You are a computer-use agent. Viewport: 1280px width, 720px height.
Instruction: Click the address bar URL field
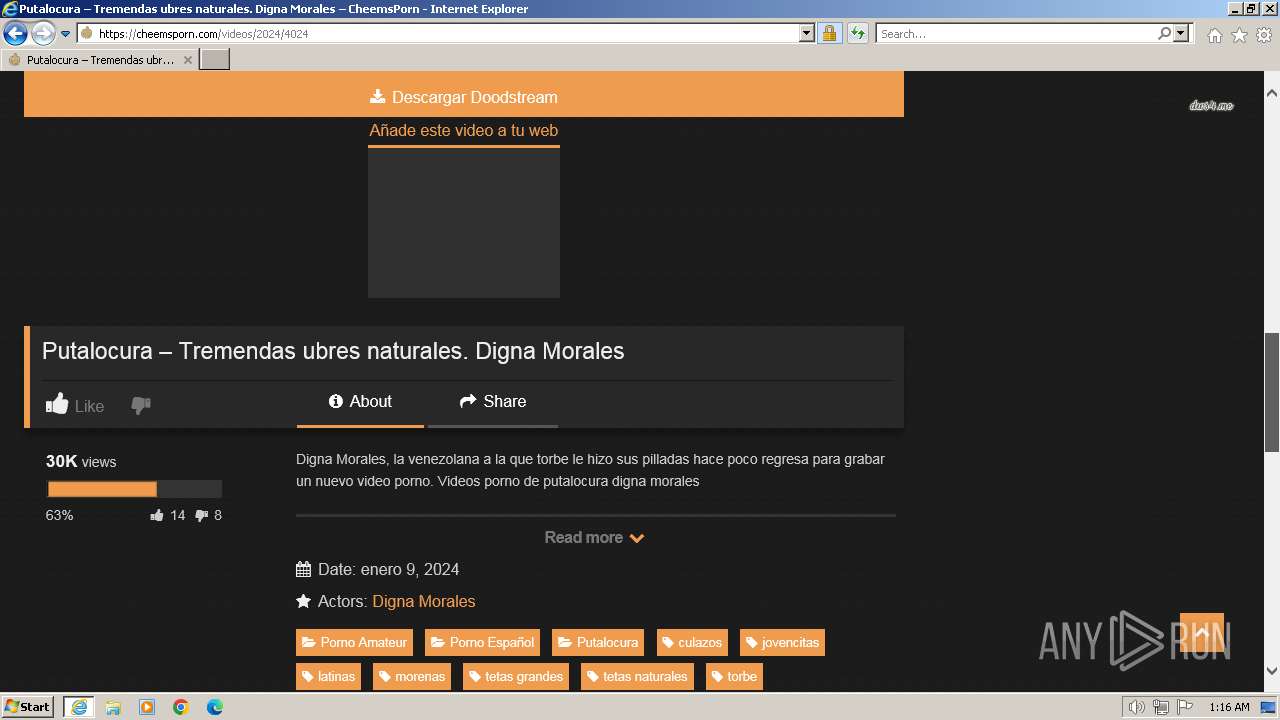[438, 33]
